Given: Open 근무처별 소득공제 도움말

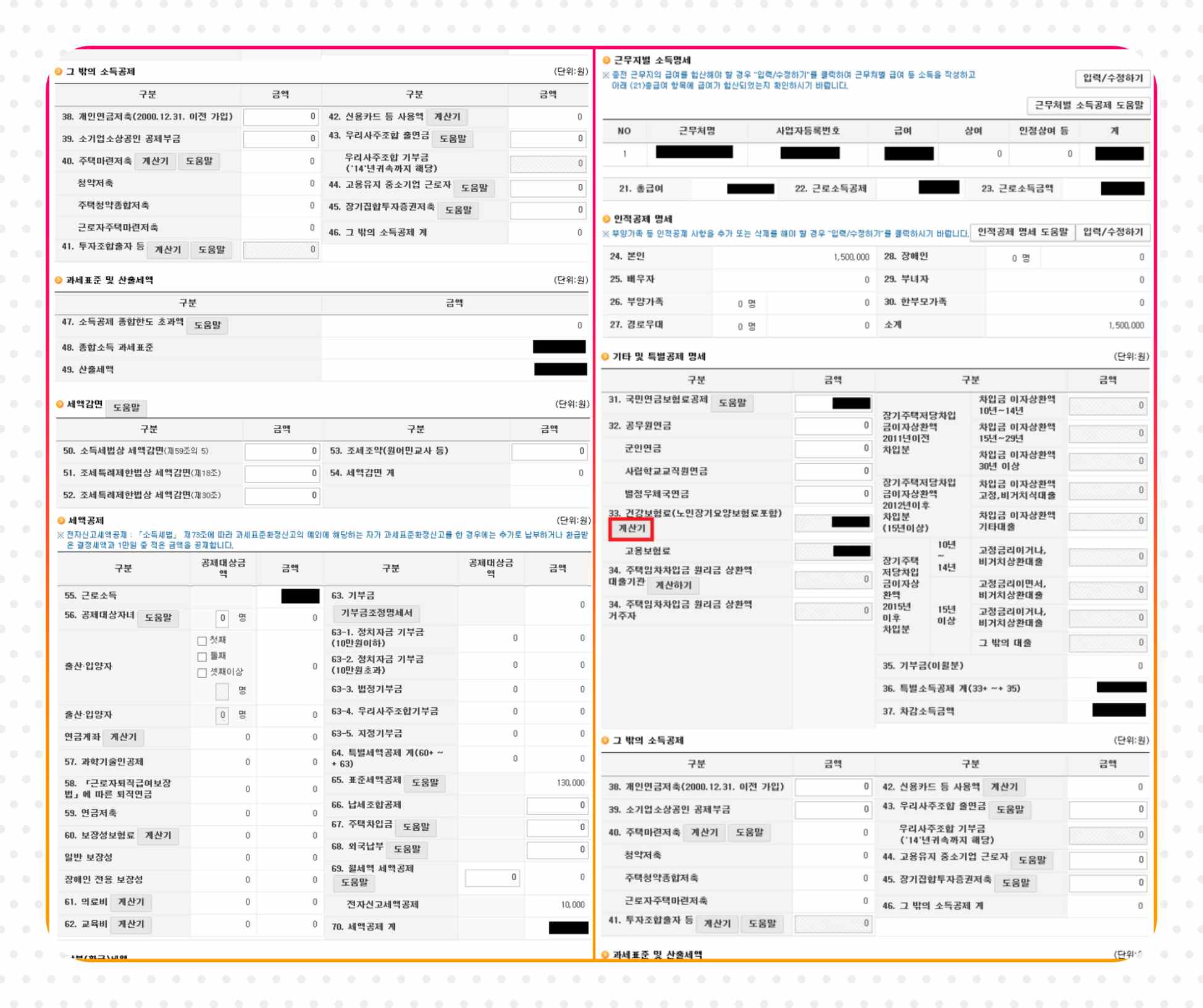Looking at the screenshot, I should coord(1089,106).
